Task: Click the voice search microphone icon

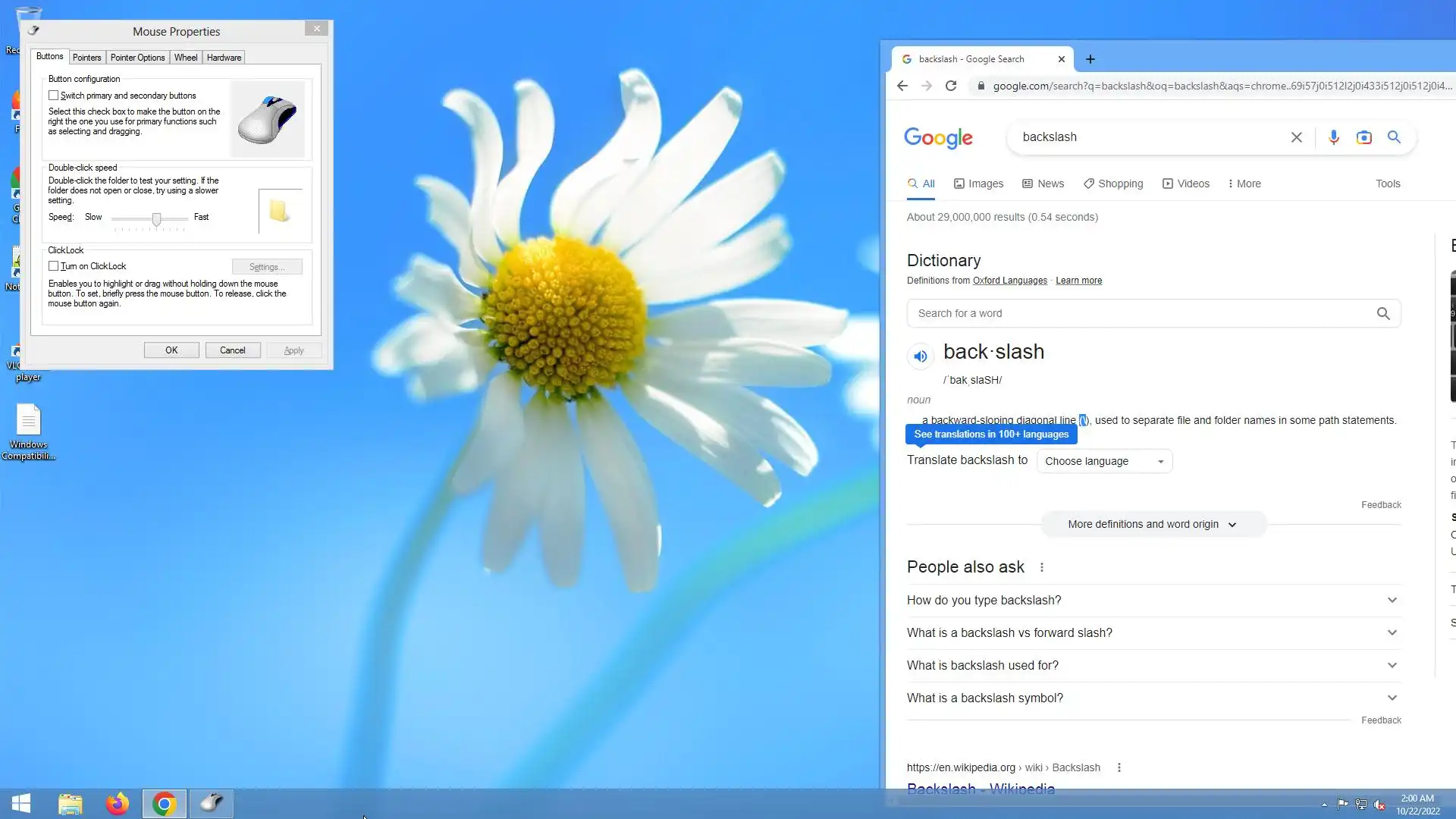Action: [1333, 137]
